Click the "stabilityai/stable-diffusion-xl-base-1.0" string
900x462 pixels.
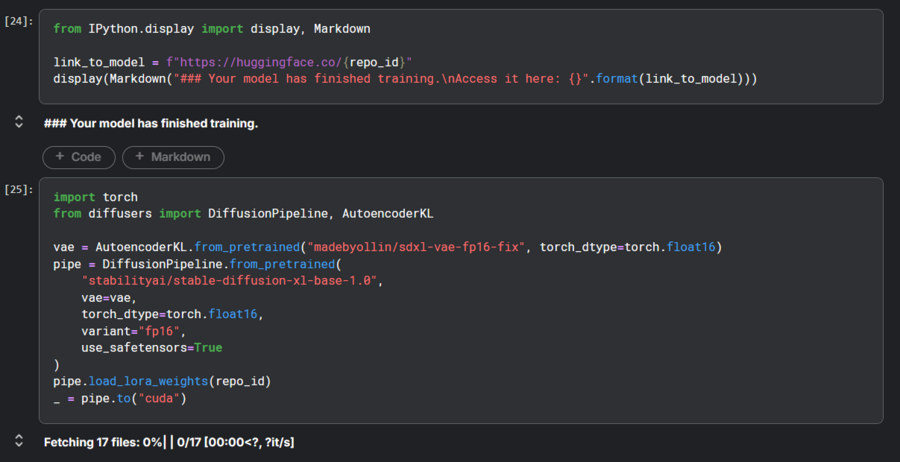pos(232,281)
